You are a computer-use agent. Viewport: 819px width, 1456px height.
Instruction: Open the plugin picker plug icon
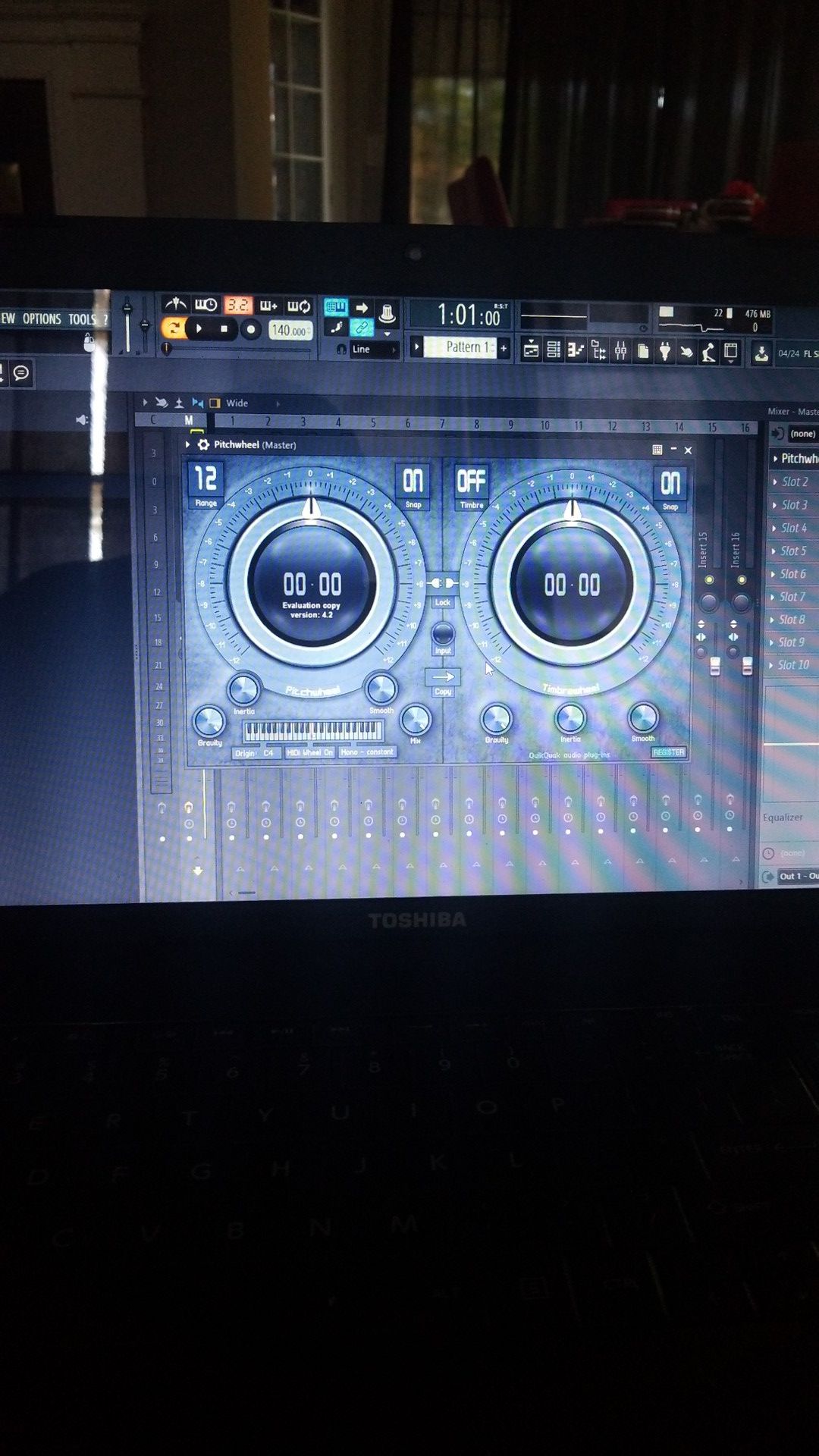(665, 351)
